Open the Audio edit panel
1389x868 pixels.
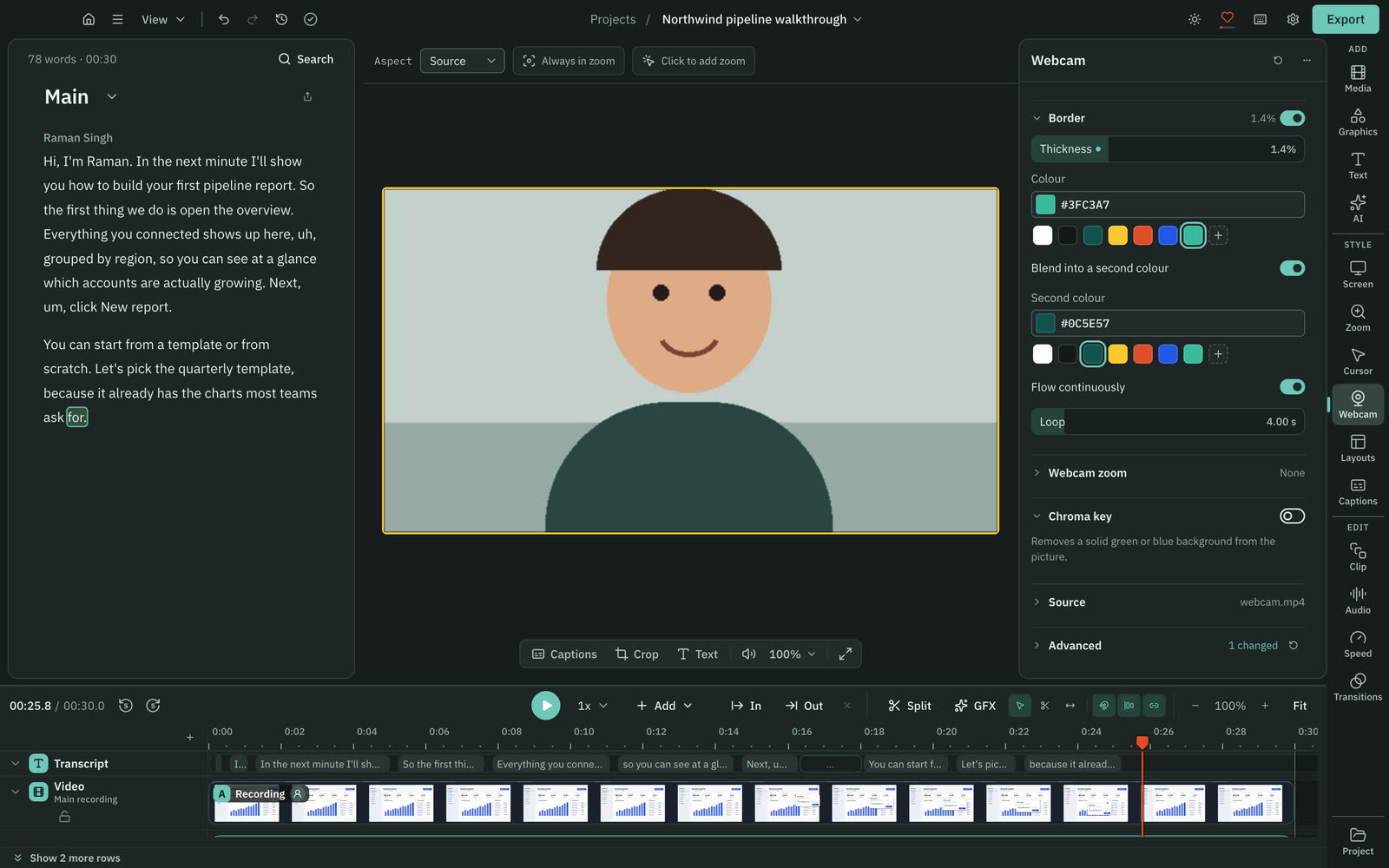pyautogui.click(x=1358, y=600)
